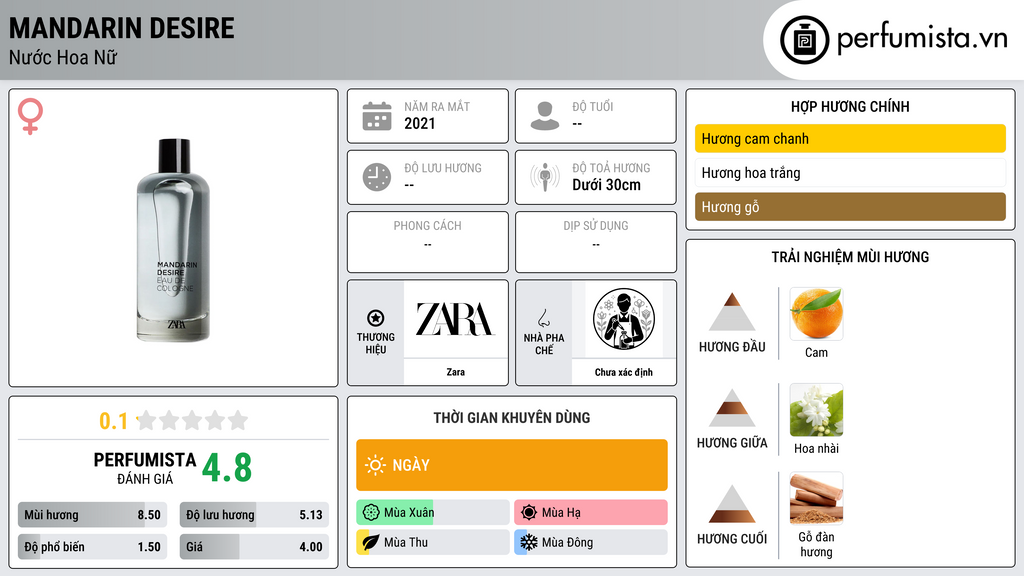Click the Zara brand logo
This screenshot has width=1024, height=576.
[x=455, y=319]
